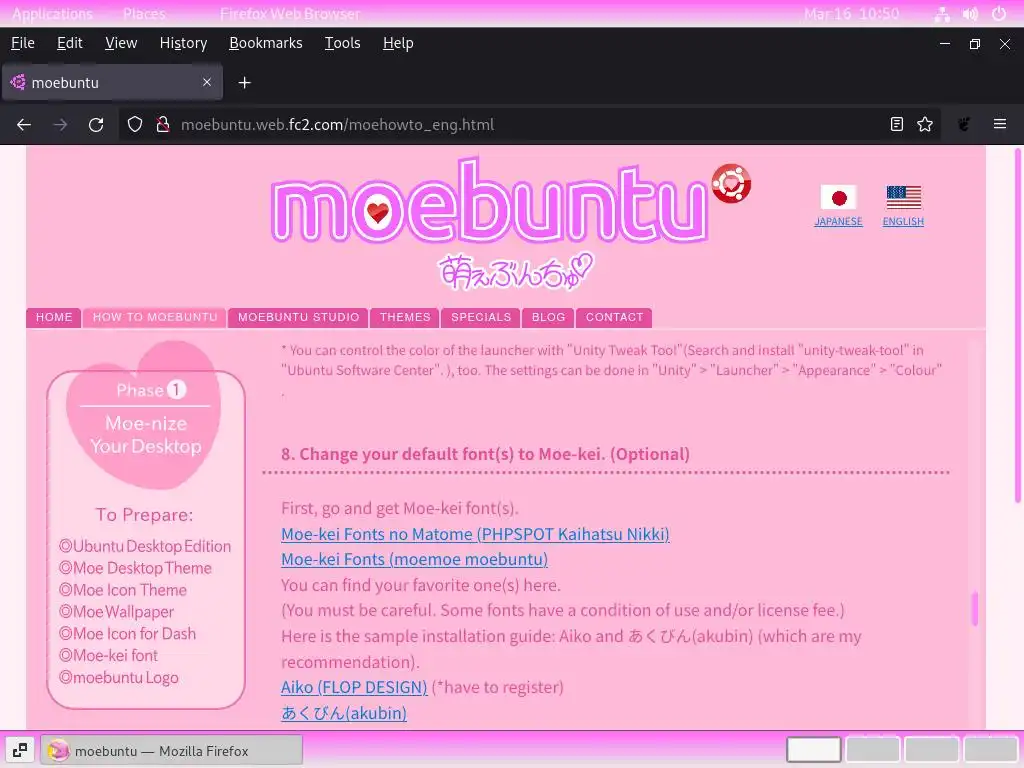
Task: Open a new tab with plus button
Action: (244, 82)
